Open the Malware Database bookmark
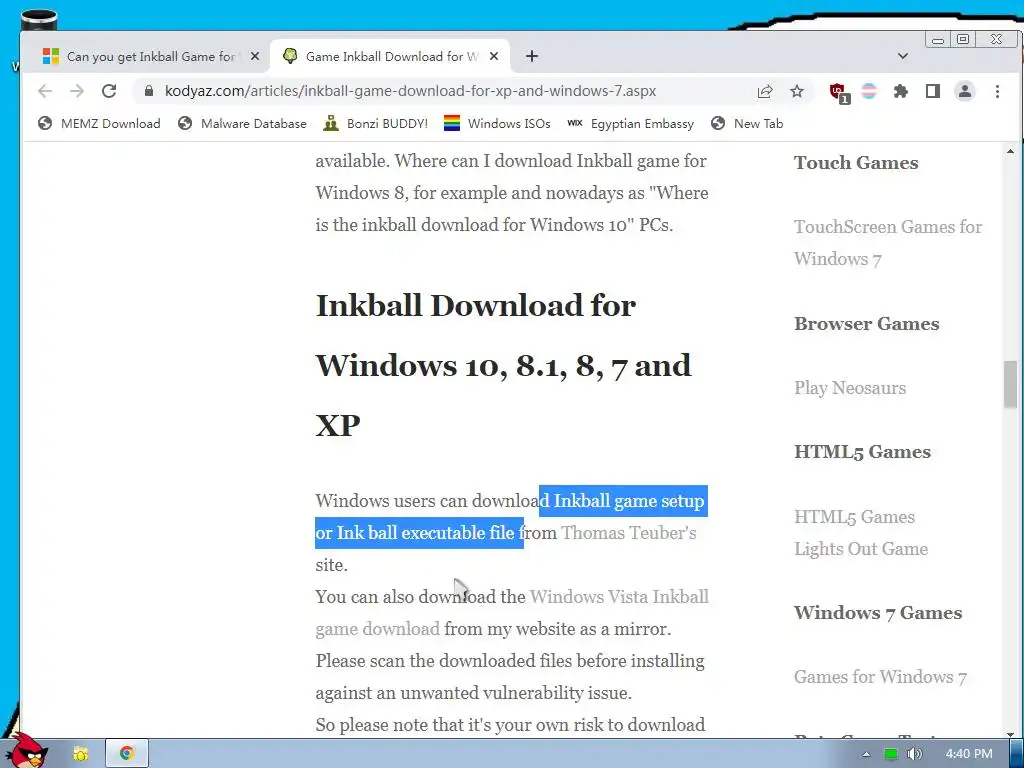 click(x=242, y=123)
